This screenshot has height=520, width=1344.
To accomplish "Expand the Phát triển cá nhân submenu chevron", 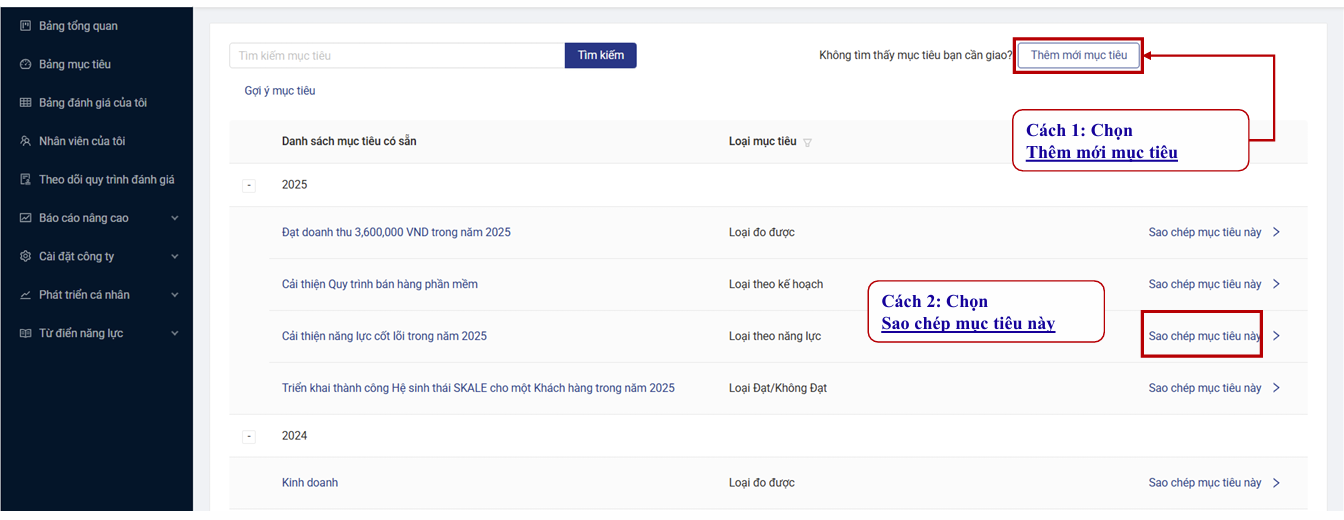I will click(175, 295).
